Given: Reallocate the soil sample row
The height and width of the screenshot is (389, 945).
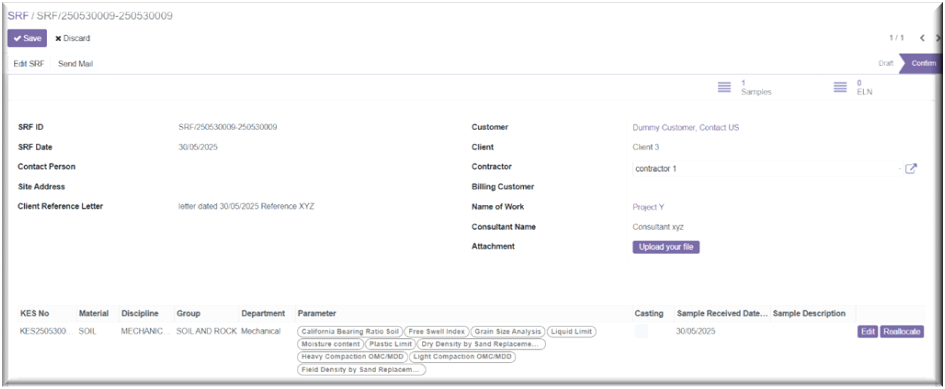Looking at the screenshot, I should click(902, 332).
